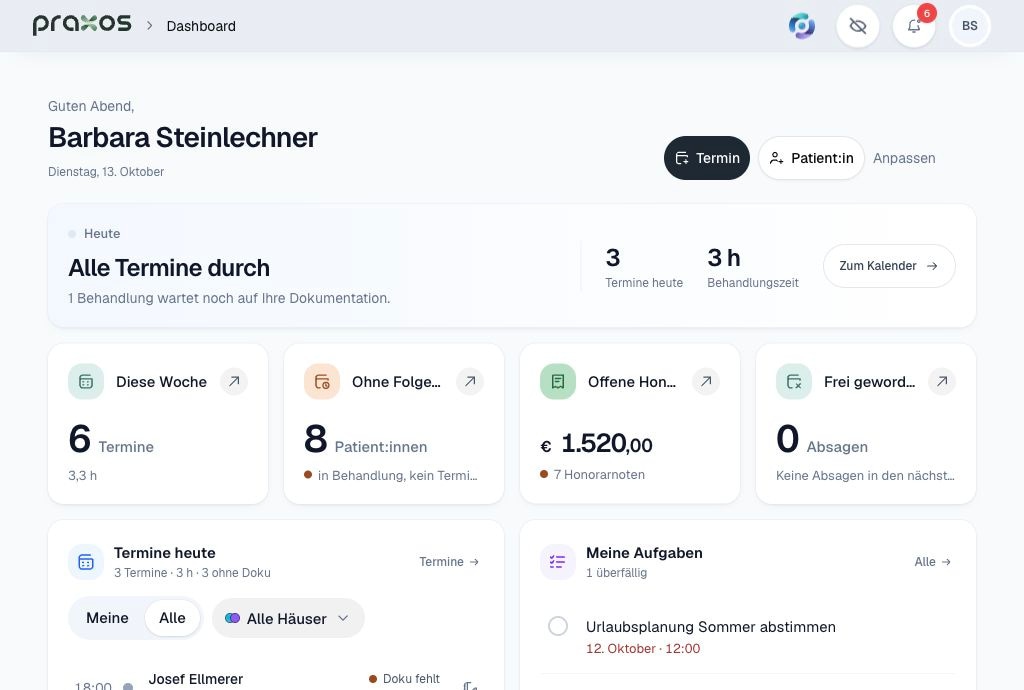Image resolution: width=1024 pixels, height=690 pixels.
Task: Click the praxos logo
Action: pos(82,25)
